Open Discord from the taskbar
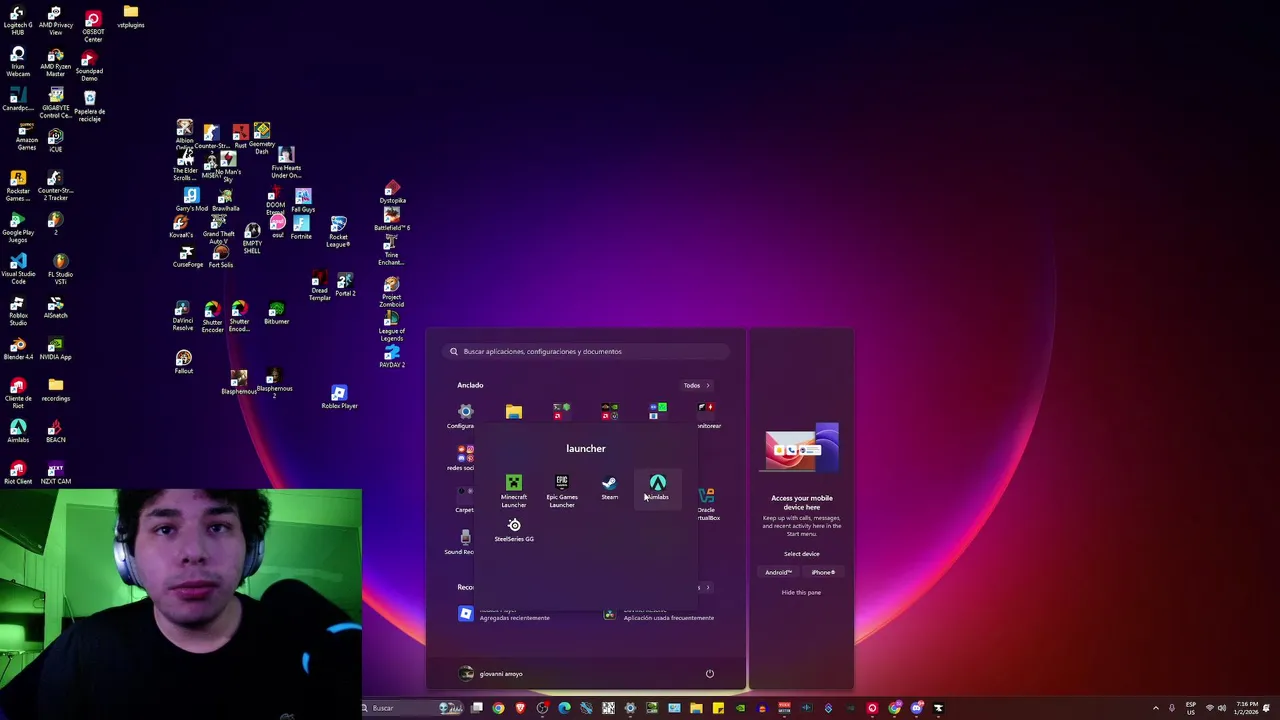This screenshot has height=720, width=1280. [x=916, y=708]
